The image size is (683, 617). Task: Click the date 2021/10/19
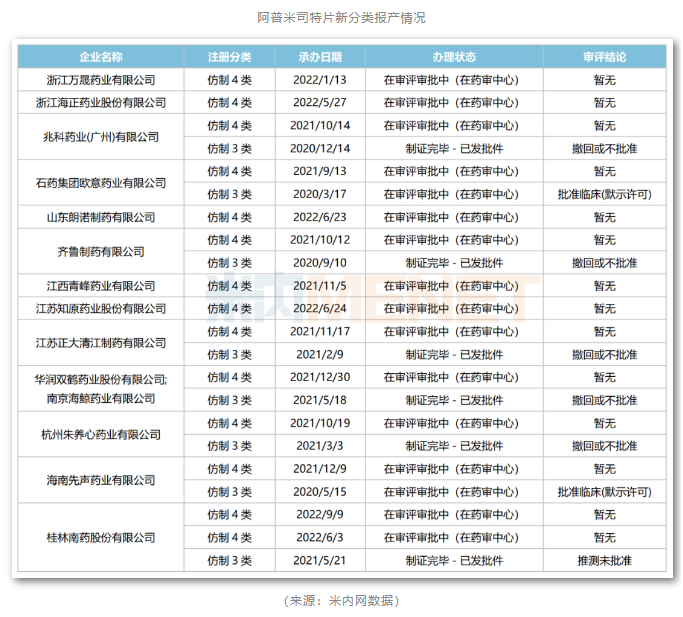pyautogui.click(x=320, y=423)
